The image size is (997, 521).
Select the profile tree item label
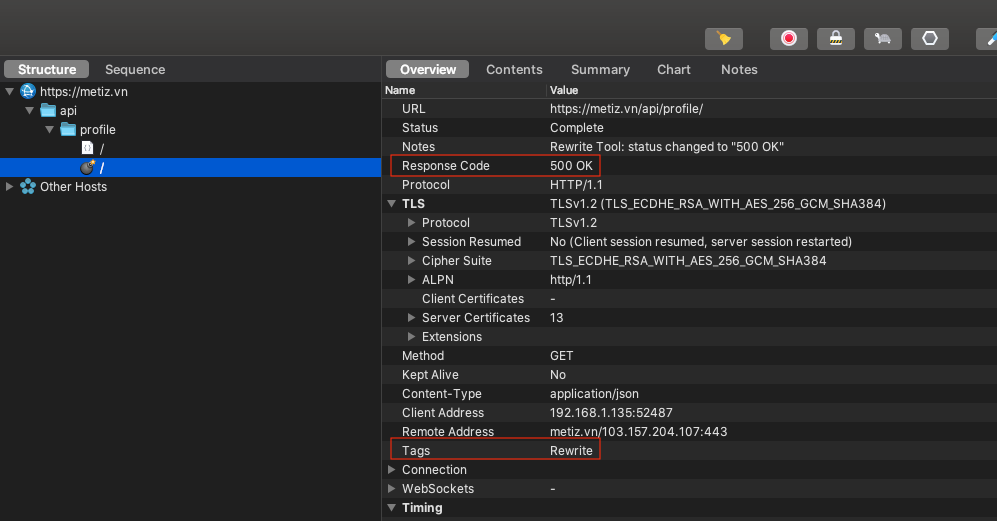coord(97,130)
